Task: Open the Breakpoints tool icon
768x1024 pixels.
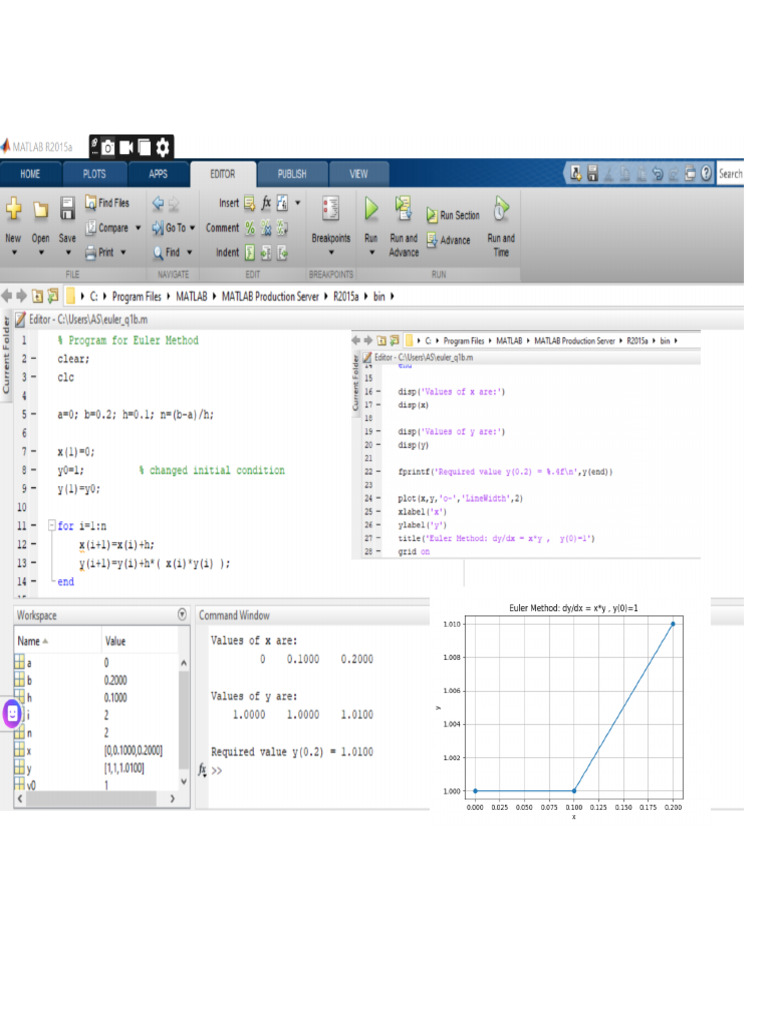Action: 330,209
